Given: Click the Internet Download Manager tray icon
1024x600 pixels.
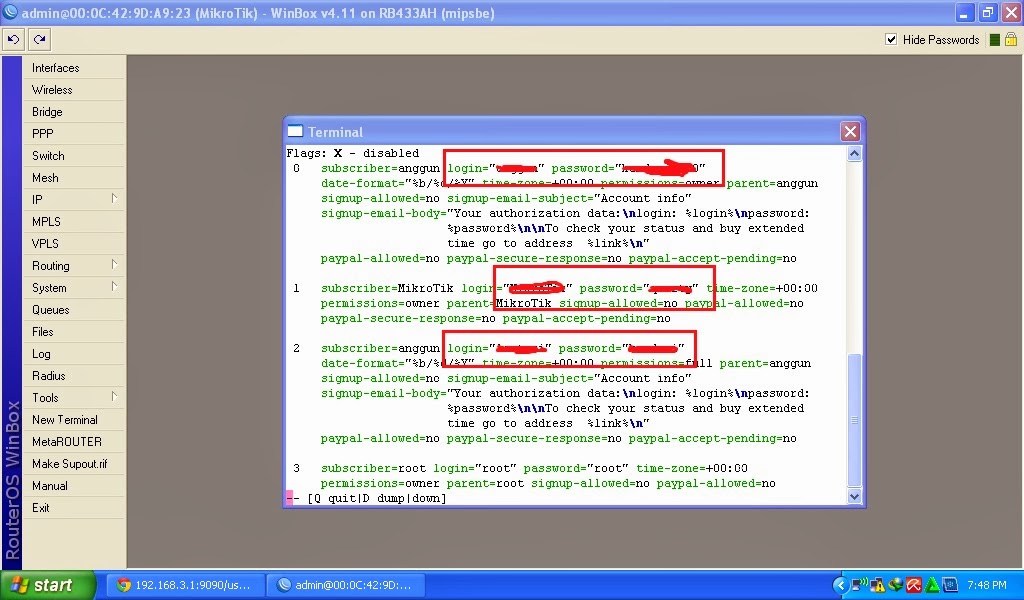Looking at the screenshot, I should [895, 585].
